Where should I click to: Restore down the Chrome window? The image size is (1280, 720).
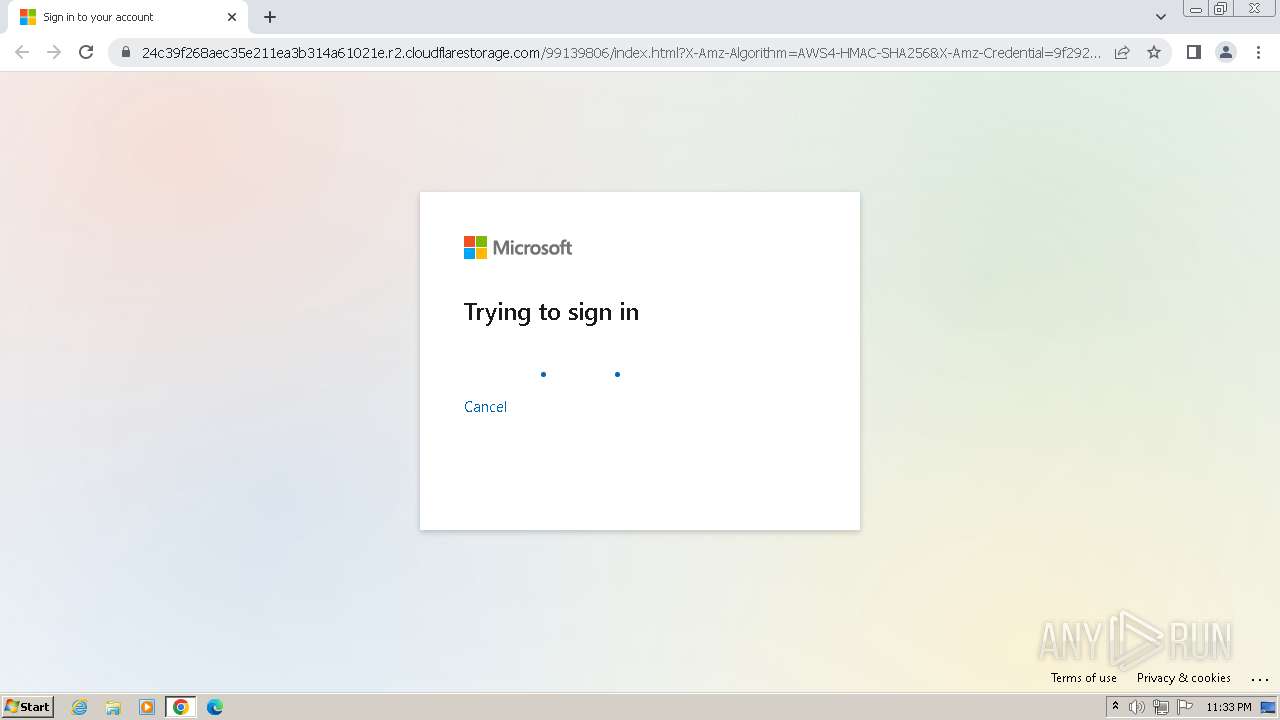(1221, 9)
